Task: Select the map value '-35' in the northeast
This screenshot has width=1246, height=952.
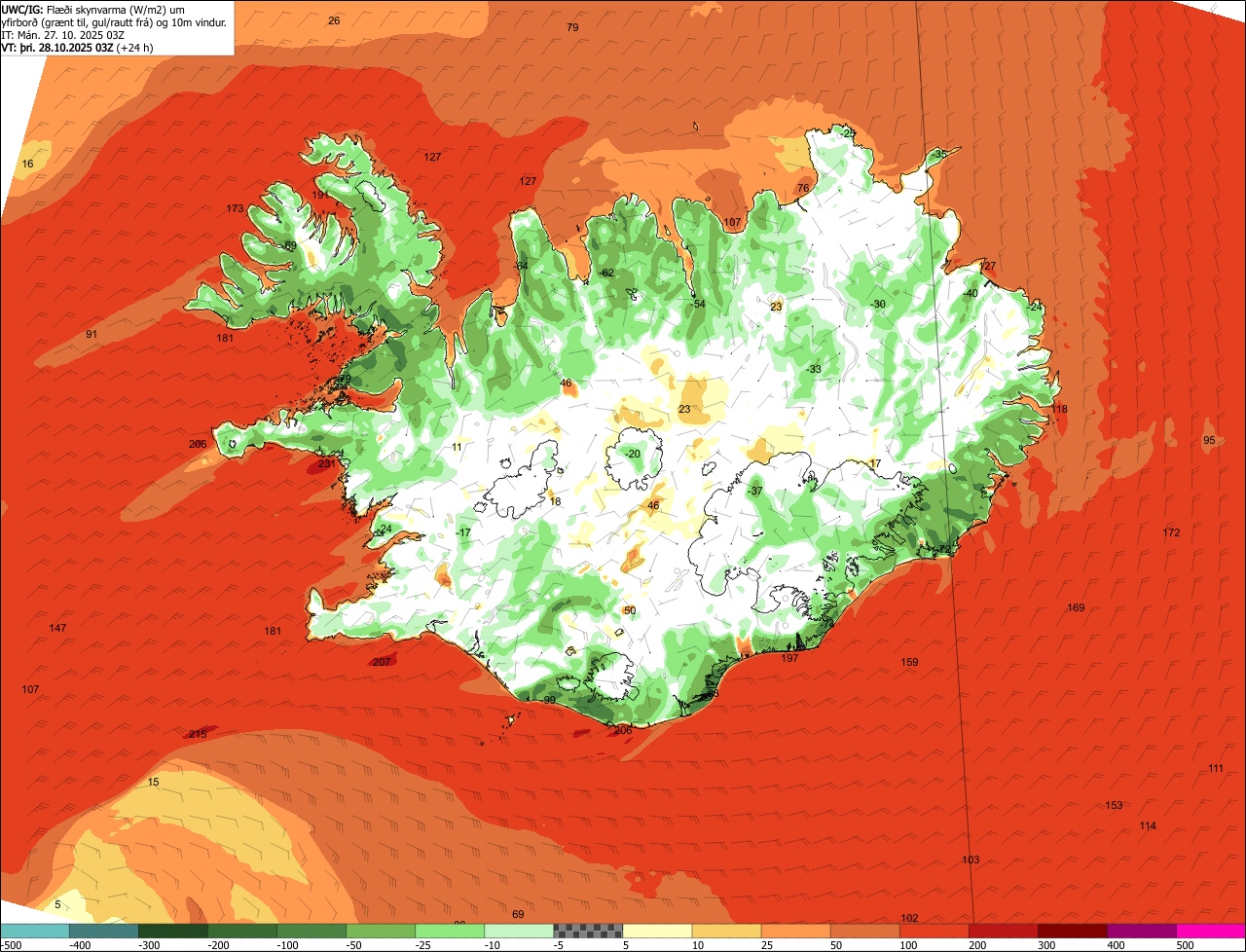Action: pos(938,154)
